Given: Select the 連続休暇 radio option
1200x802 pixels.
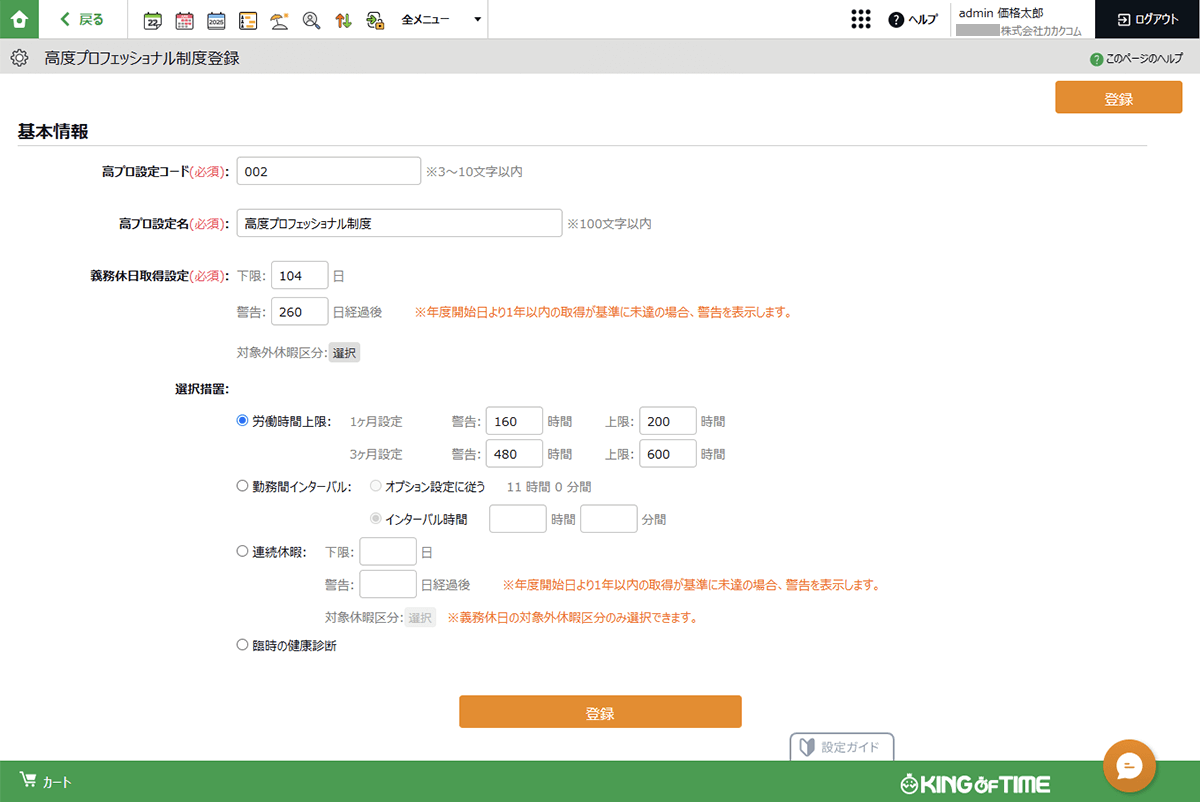Looking at the screenshot, I should [x=242, y=550].
